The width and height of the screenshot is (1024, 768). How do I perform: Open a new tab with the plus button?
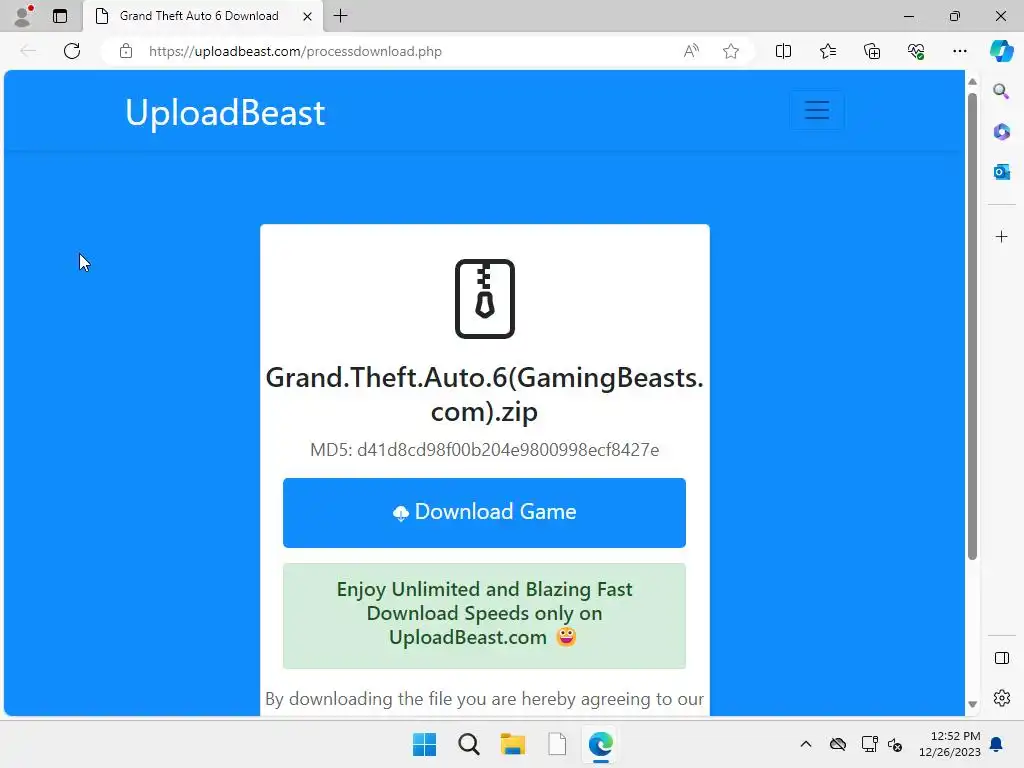[x=340, y=16]
